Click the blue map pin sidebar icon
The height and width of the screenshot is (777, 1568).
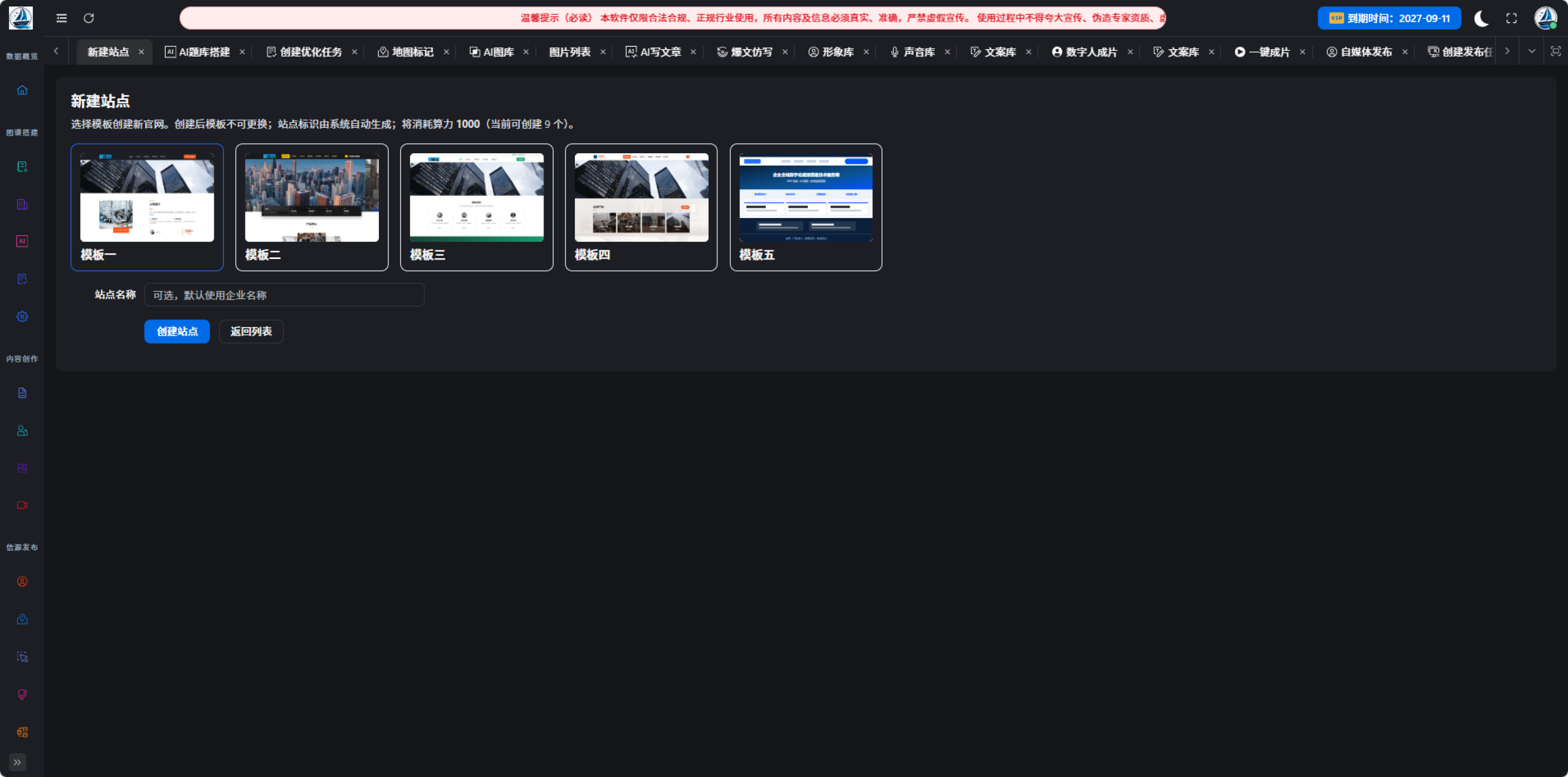click(x=22, y=619)
